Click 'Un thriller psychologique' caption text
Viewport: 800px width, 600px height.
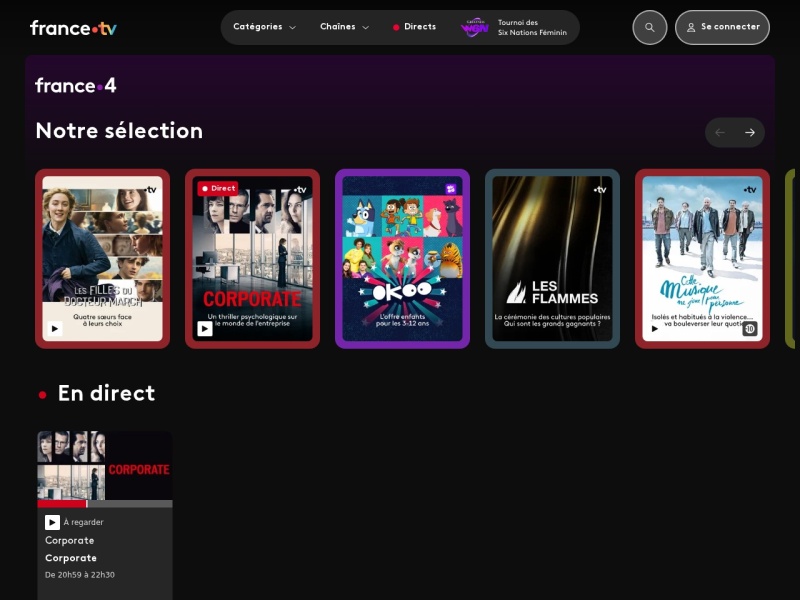253,320
